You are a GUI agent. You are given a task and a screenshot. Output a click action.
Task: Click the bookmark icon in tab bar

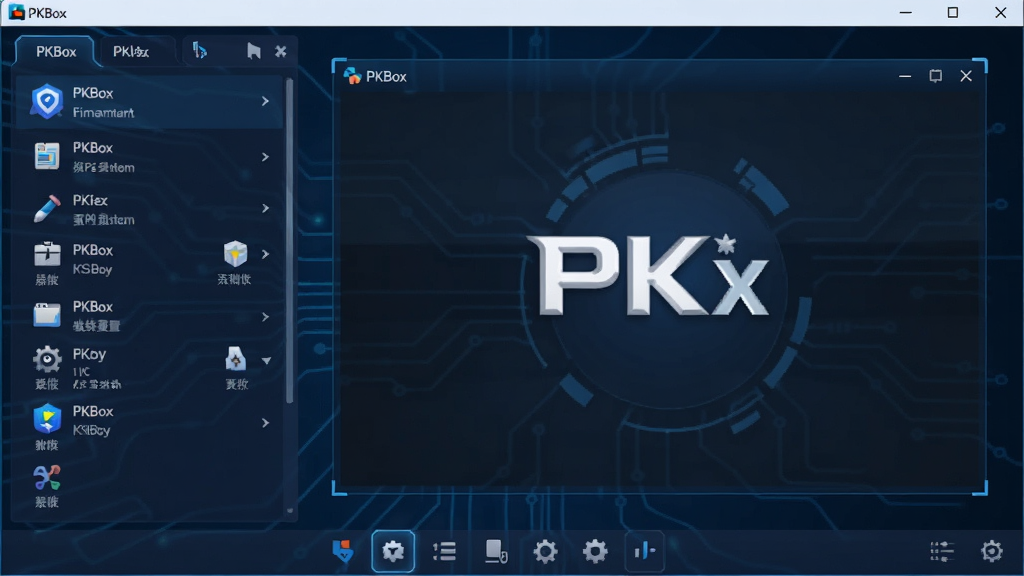point(254,51)
